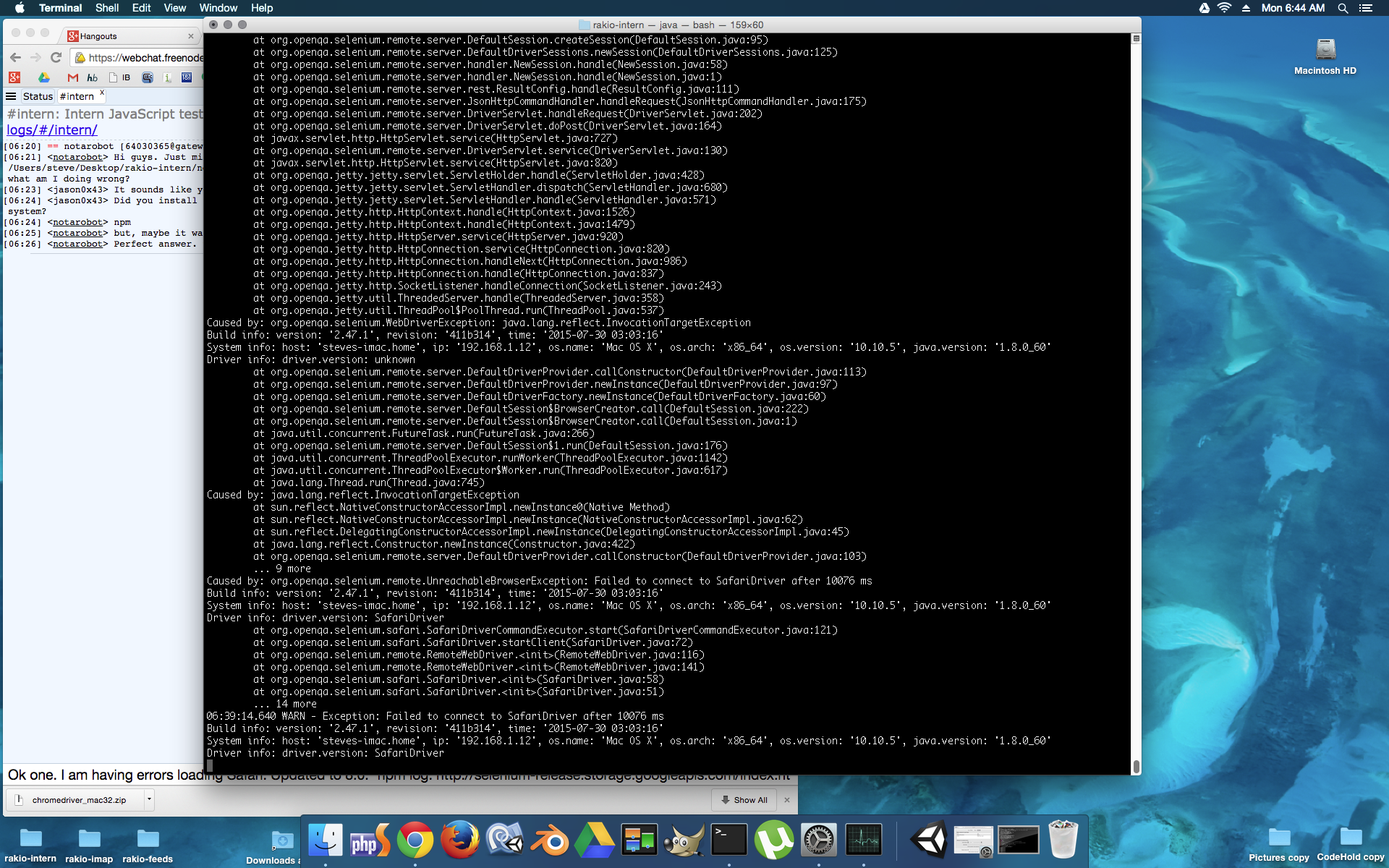Launch Unity from the Dock
Viewport: 1389px width, 868px height.
tap(928, 841)
